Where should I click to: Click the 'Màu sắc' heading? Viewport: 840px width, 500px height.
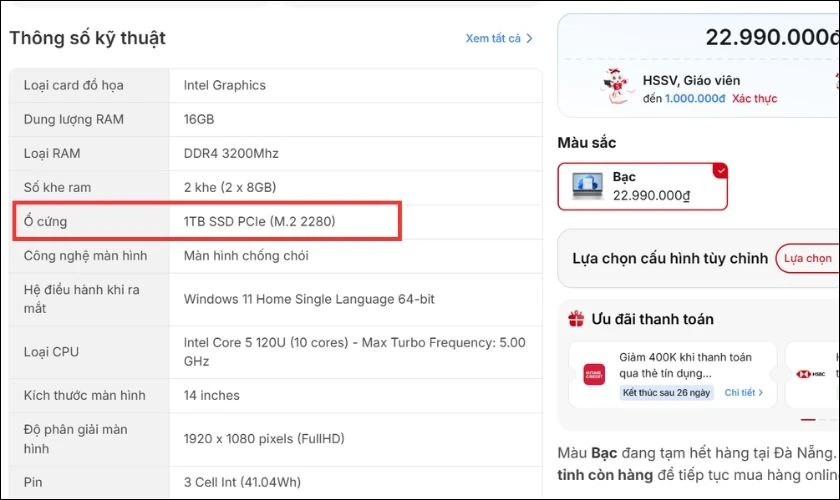pos(587,143)
